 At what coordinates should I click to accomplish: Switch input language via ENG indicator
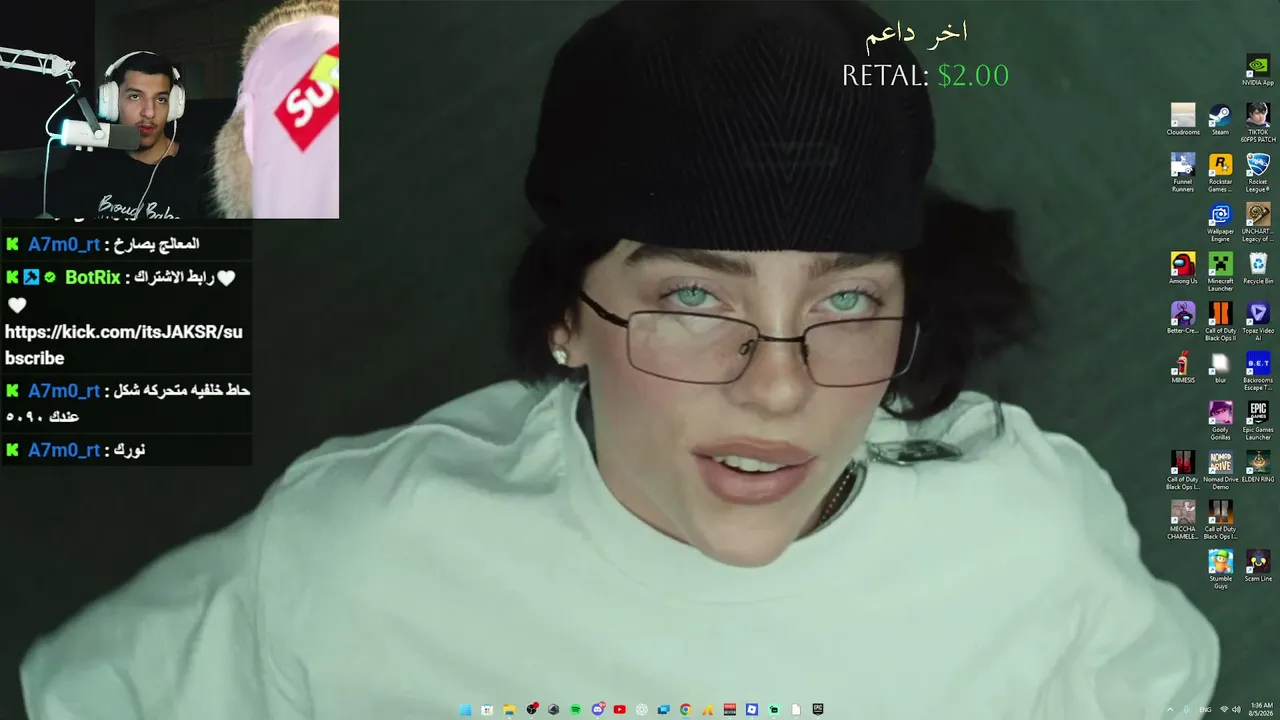pos(1205,710)
